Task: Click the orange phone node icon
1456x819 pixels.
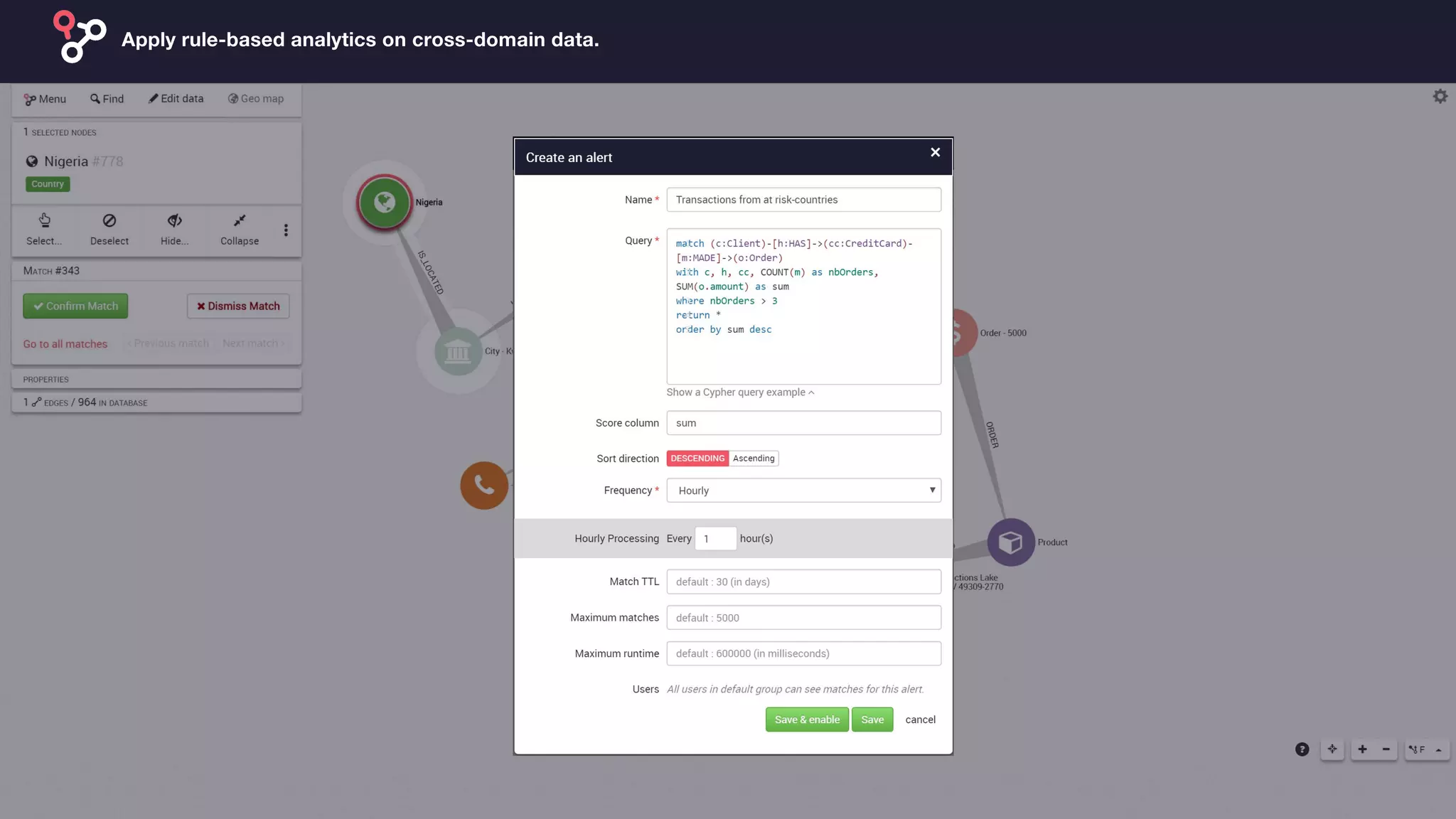Action: [484, 486]
